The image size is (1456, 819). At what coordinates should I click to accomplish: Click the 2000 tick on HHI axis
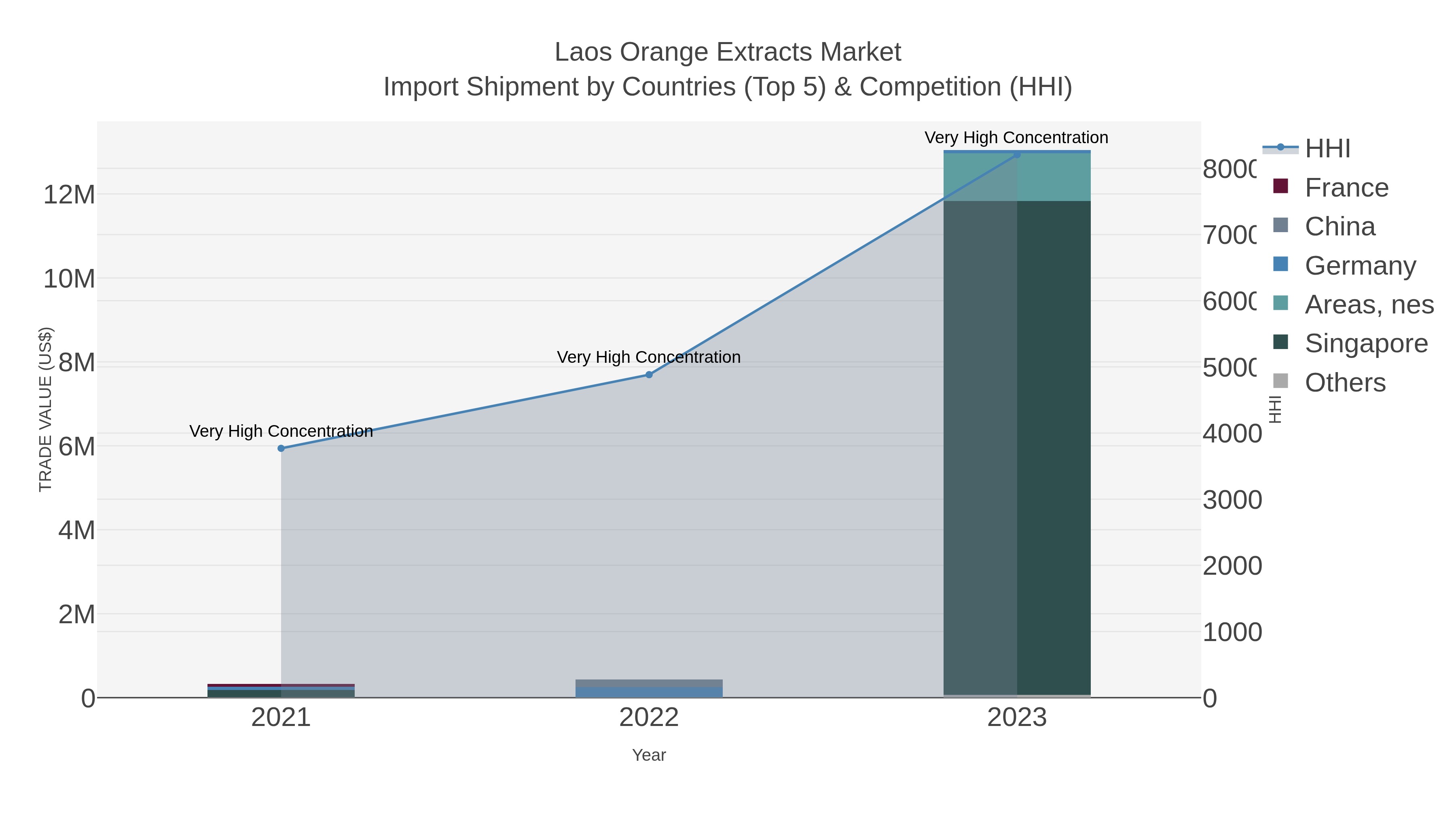click(x=1232, y=566)
